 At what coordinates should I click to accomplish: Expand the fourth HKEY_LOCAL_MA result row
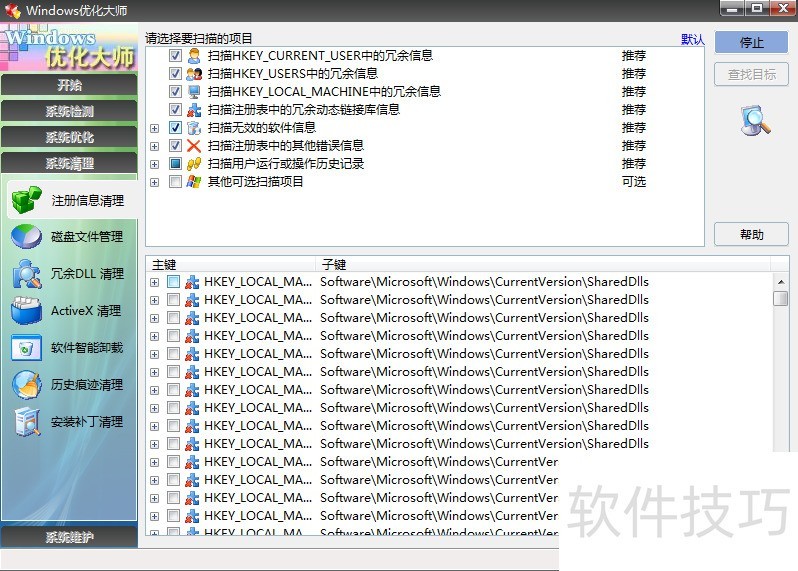coord(155,336)
